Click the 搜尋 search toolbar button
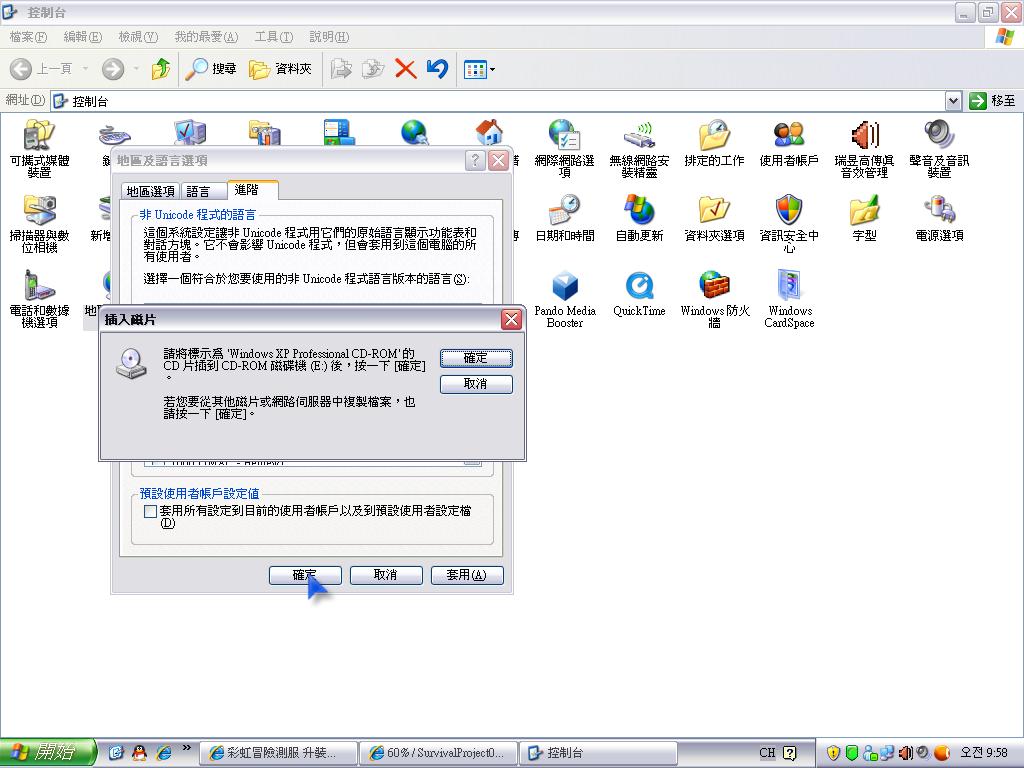The height and width of the screenshot is (768, 1024). point(211,69)
